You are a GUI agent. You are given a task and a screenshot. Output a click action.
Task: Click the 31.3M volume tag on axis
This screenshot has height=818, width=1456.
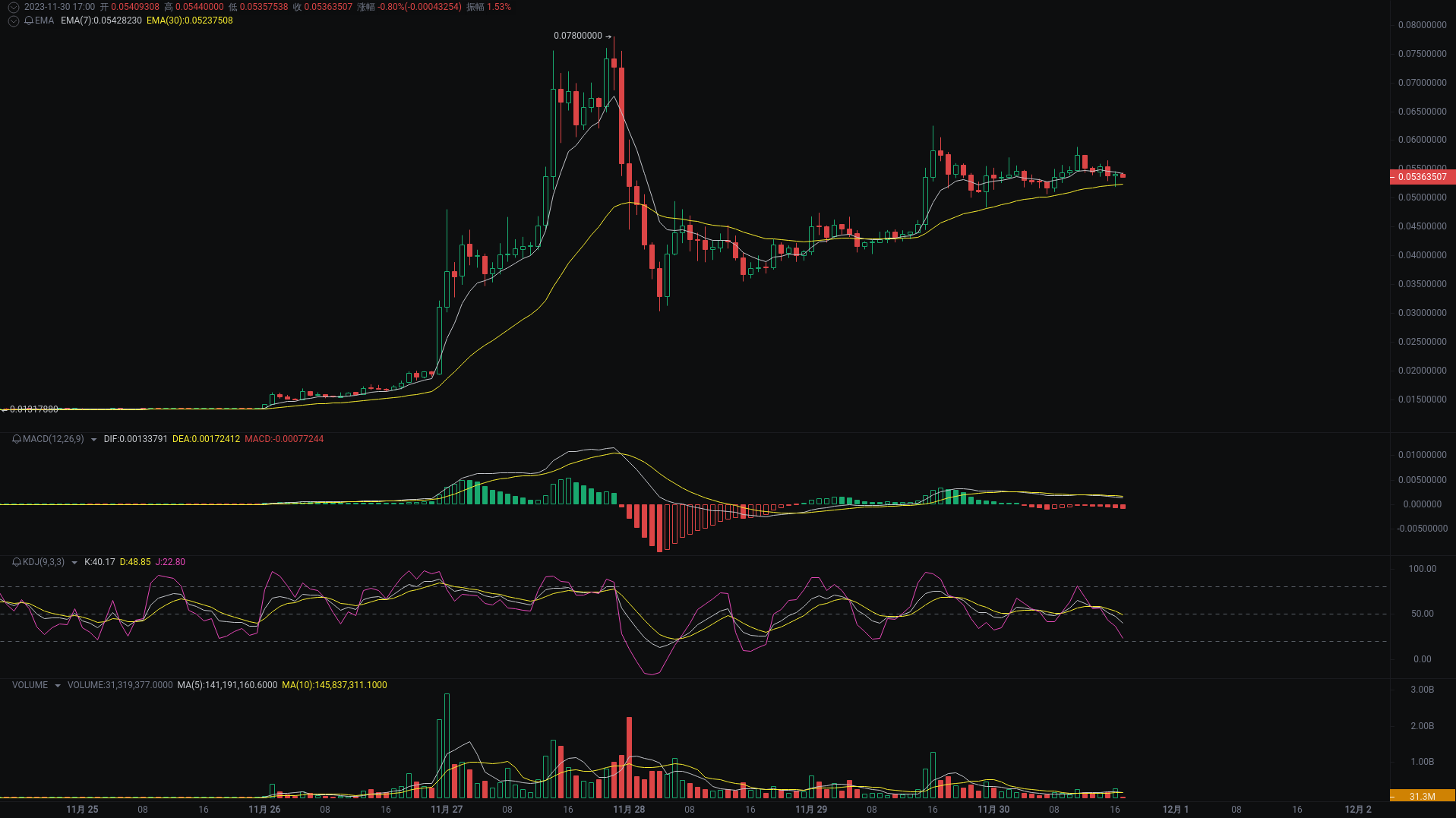tap(1422, 796)
